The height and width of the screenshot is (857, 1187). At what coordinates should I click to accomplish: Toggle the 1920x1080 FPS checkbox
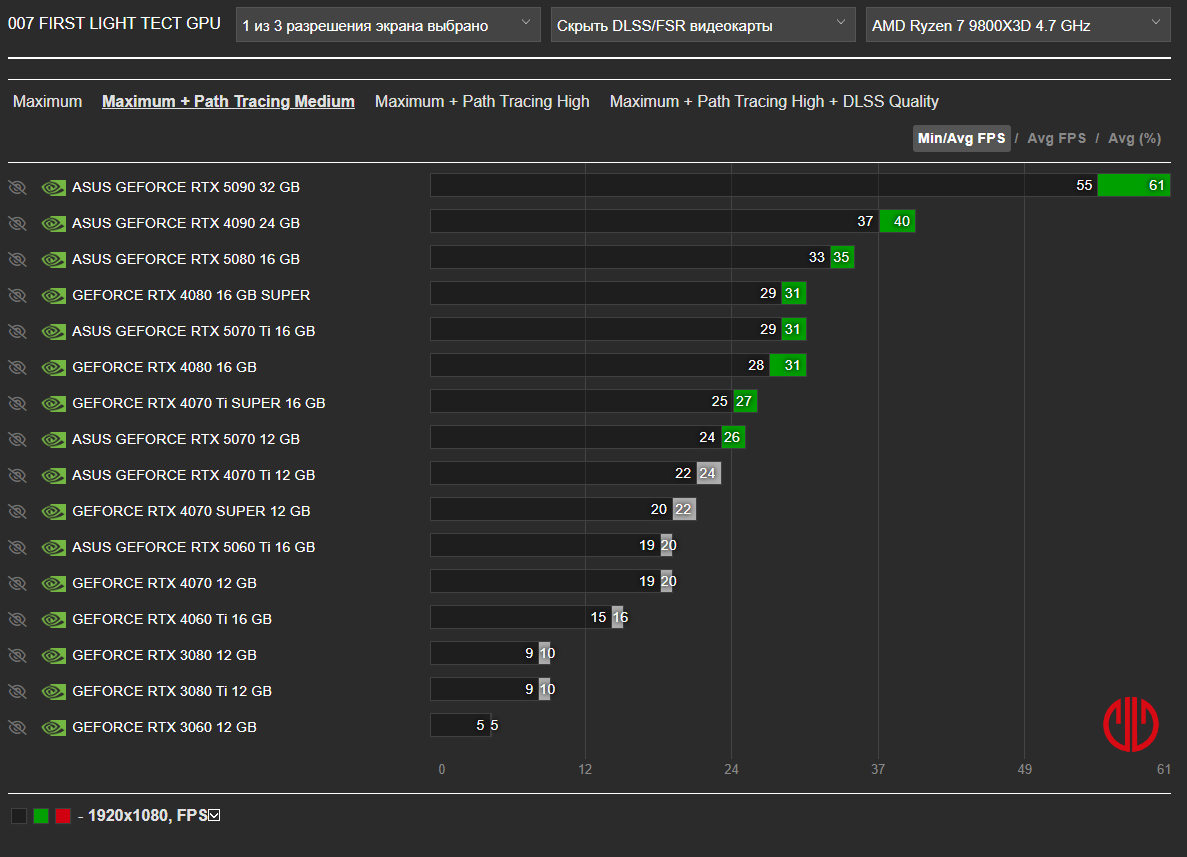pyautogui.click(x=214, y=815)
